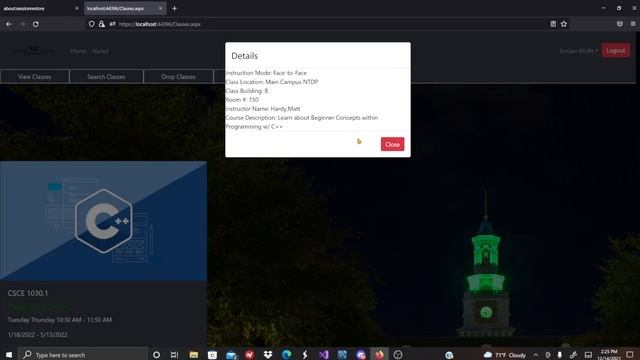The image size is (640, 360).
Task: Switch to the View Classes tab
Action: pos(35,77)
